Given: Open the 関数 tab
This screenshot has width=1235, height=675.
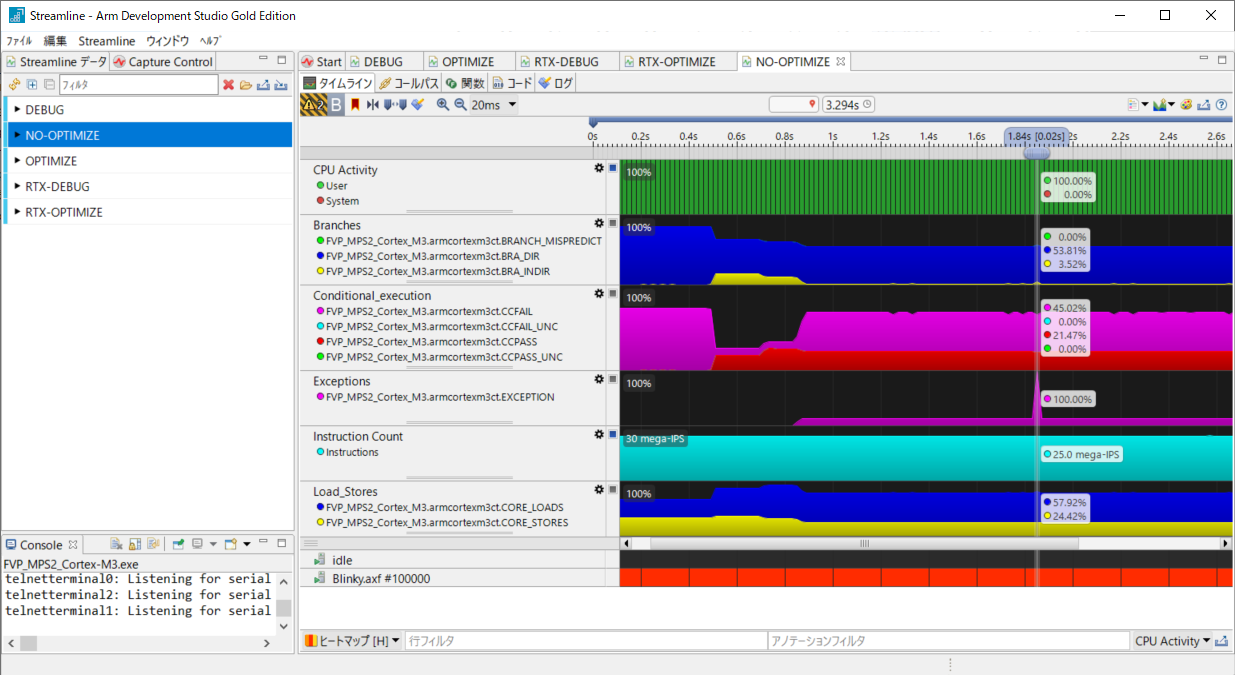Looking at the screenshot, I should click(x=465, y=83).
